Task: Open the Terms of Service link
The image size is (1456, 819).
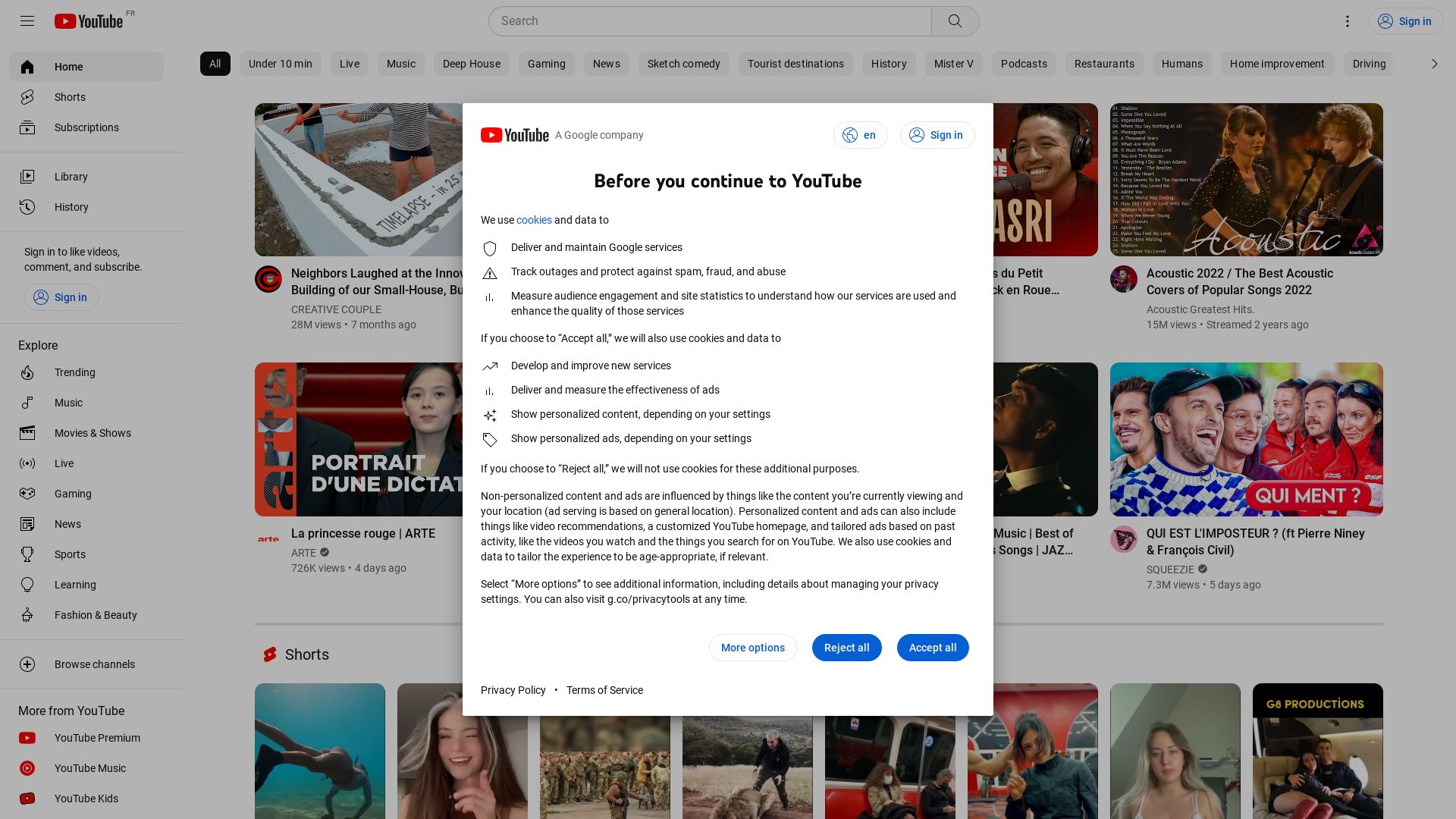Action: click(x=604, y=690)
